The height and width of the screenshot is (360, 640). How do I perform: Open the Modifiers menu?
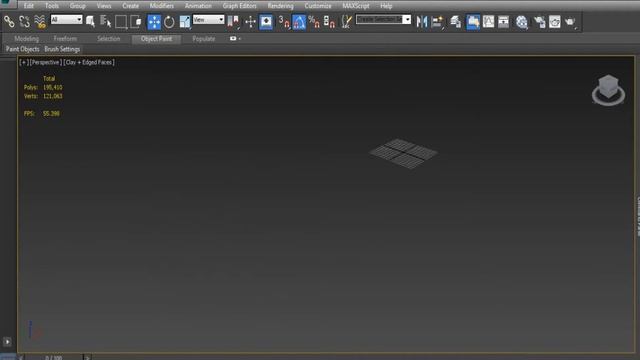point(162,6)
